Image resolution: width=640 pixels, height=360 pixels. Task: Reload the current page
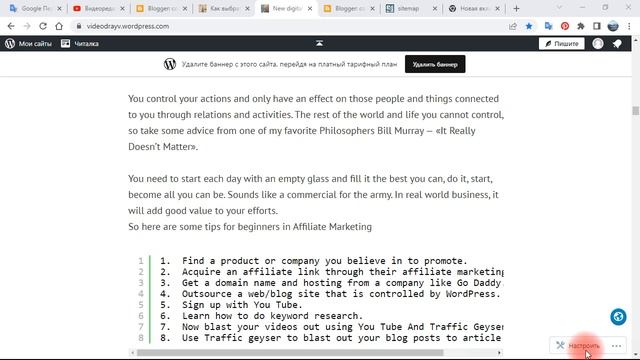43,26
